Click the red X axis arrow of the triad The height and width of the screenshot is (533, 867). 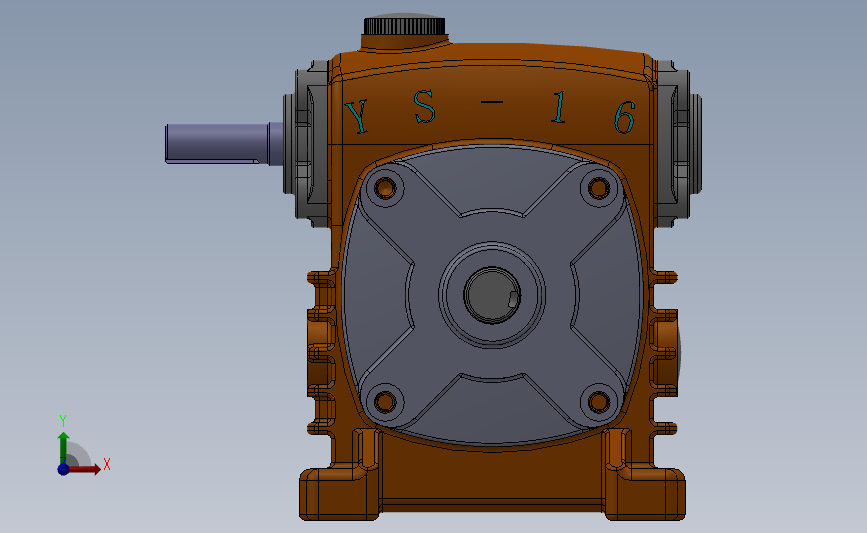(x=83, y=469)
